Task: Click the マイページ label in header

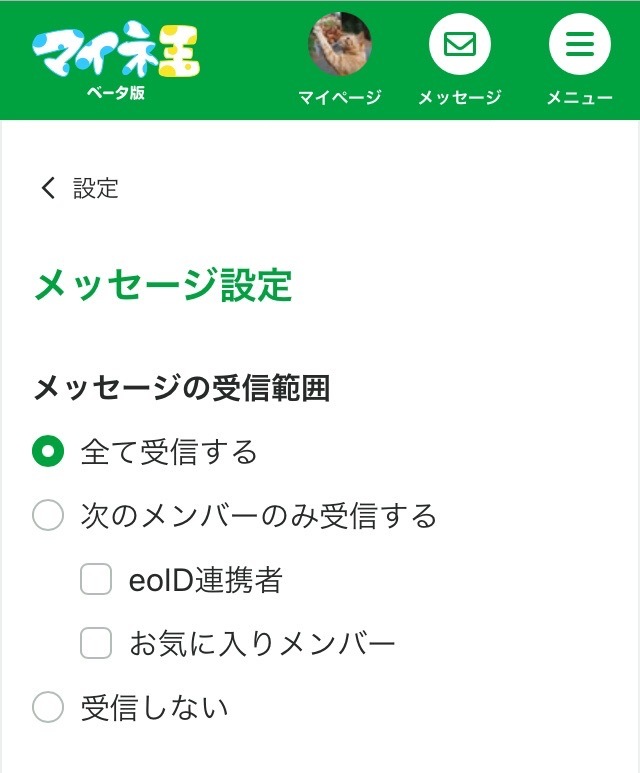Action: coord(339,98)
